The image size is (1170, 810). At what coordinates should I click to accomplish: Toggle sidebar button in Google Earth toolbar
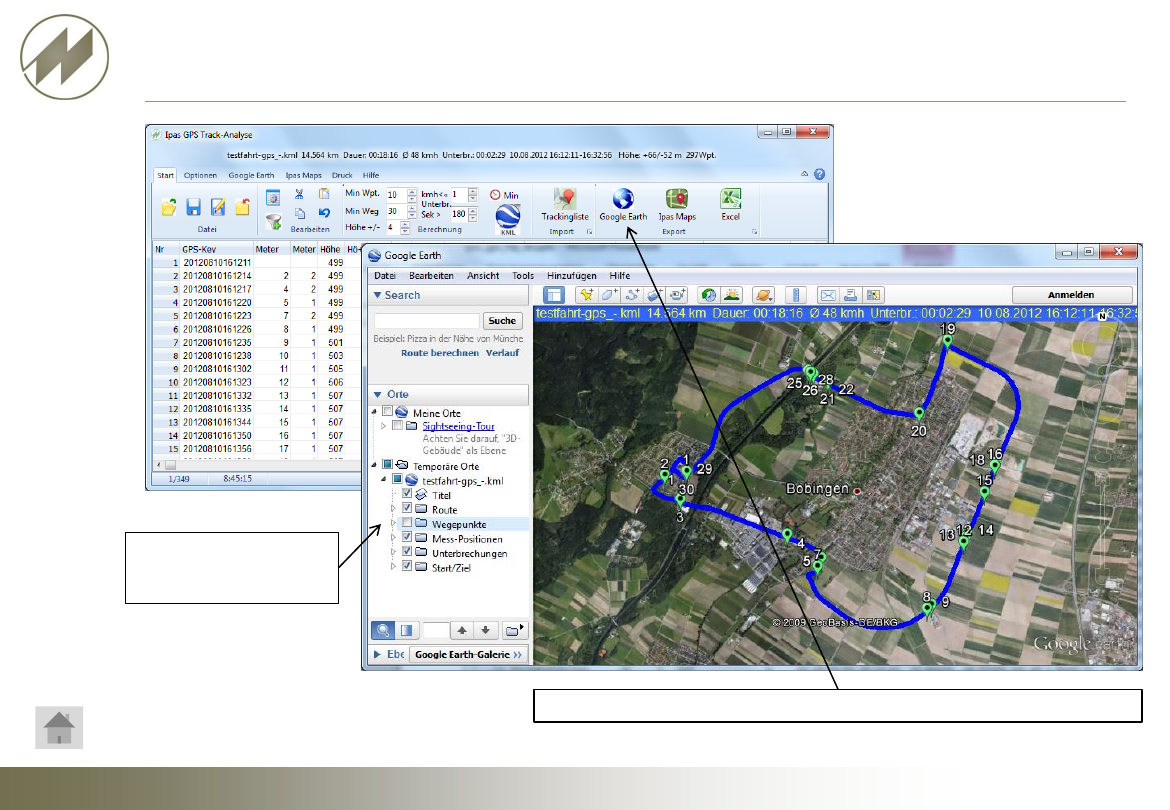554,295
